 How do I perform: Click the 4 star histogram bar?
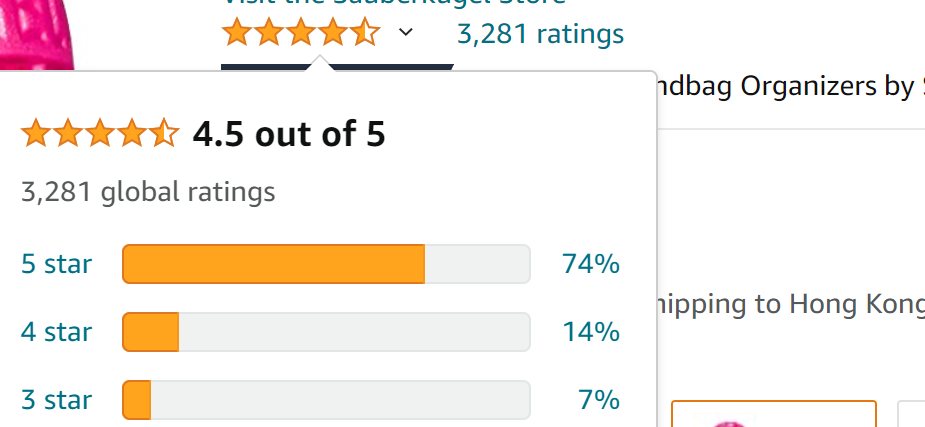click(326, 332)
